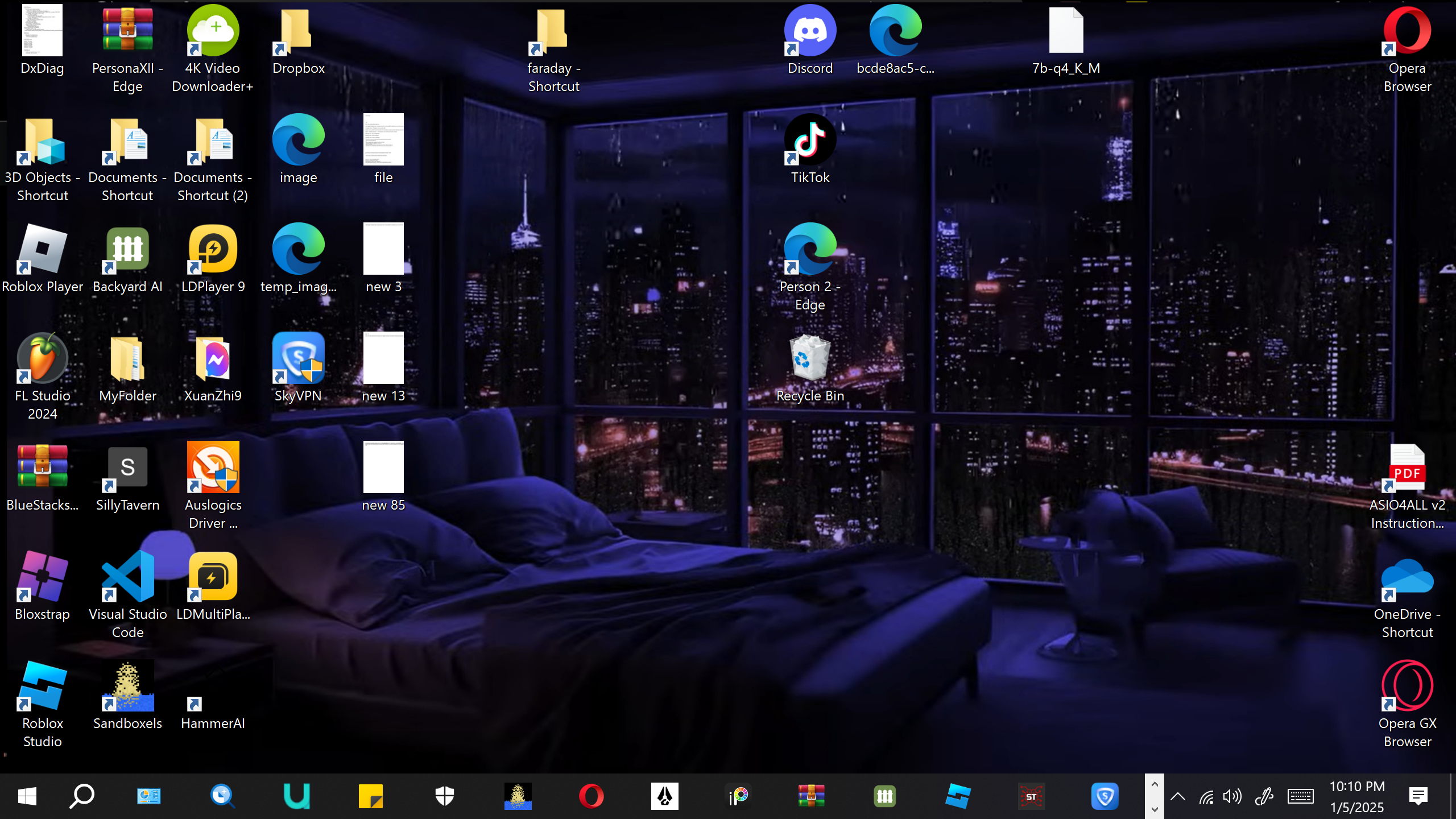This screenshot has height=819, width=1456.
Task: Click the Backyard AI desktop shortcut
Action: pyautogui.click(x=128, y=250)
